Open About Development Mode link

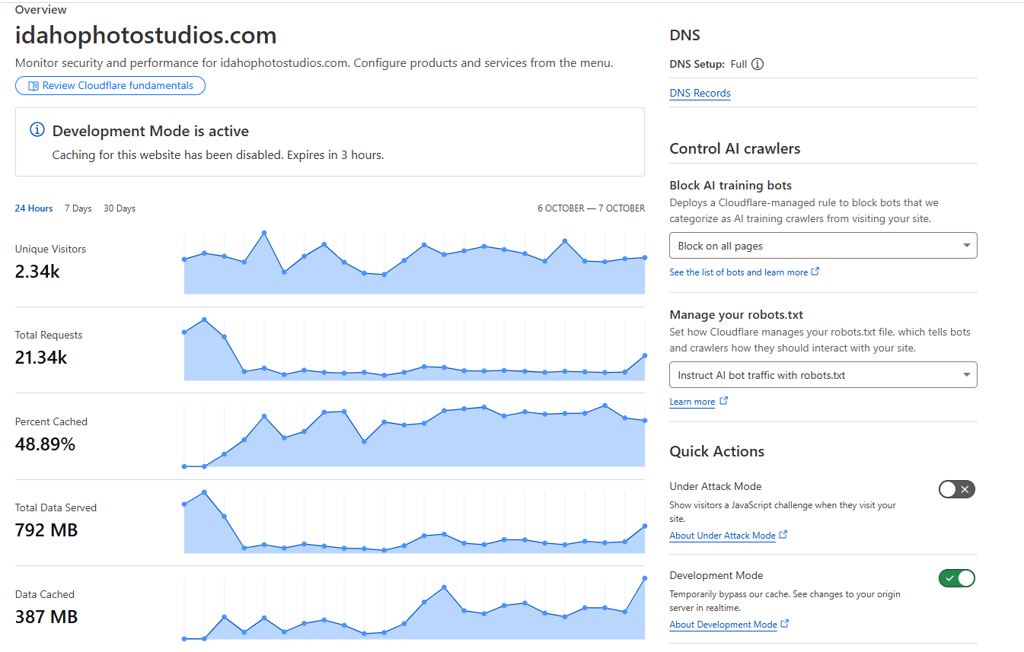point(723,624)
